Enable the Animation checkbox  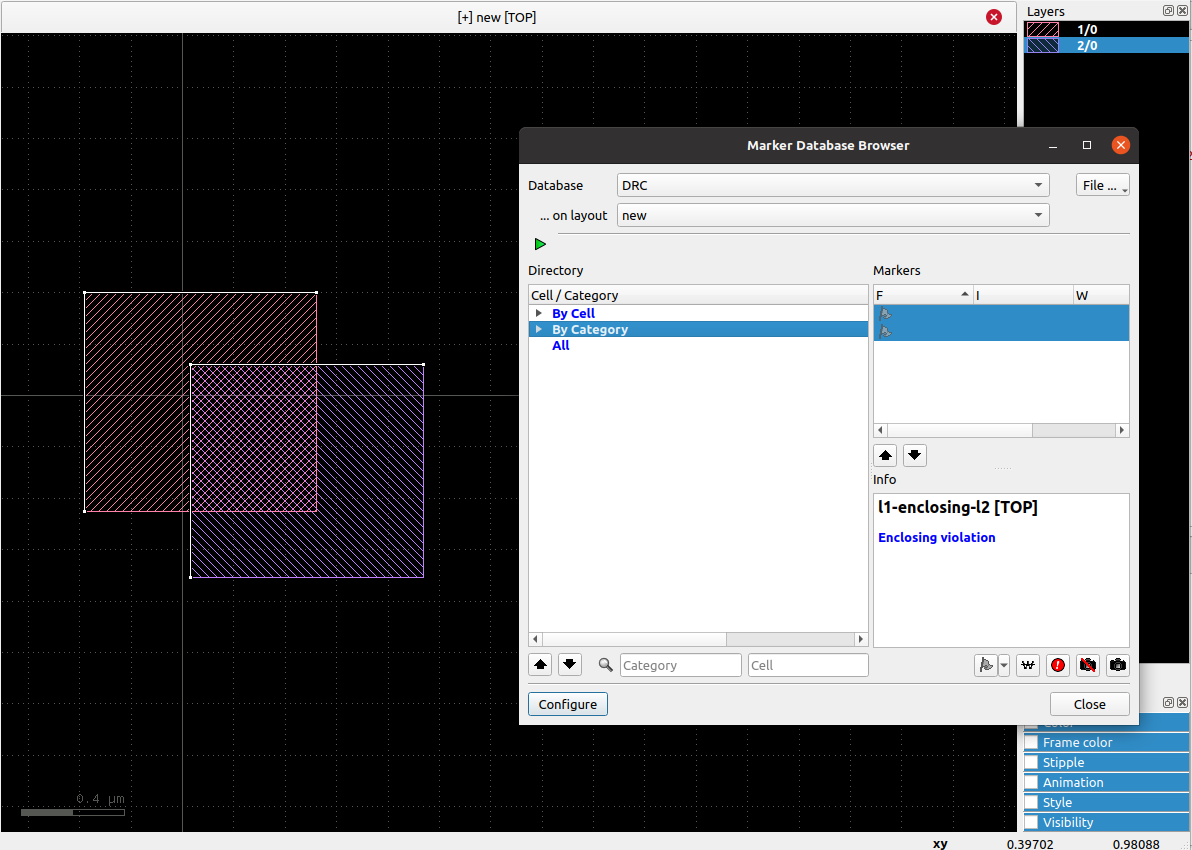[x=1031, y=782]
